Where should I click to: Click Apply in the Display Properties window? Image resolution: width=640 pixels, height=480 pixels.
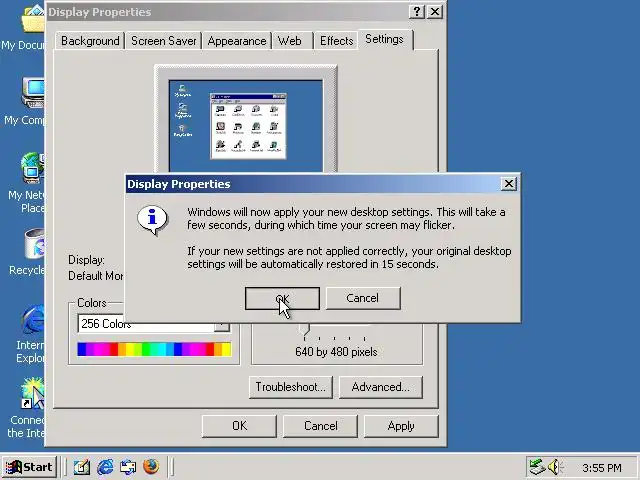tap(401, 426)
